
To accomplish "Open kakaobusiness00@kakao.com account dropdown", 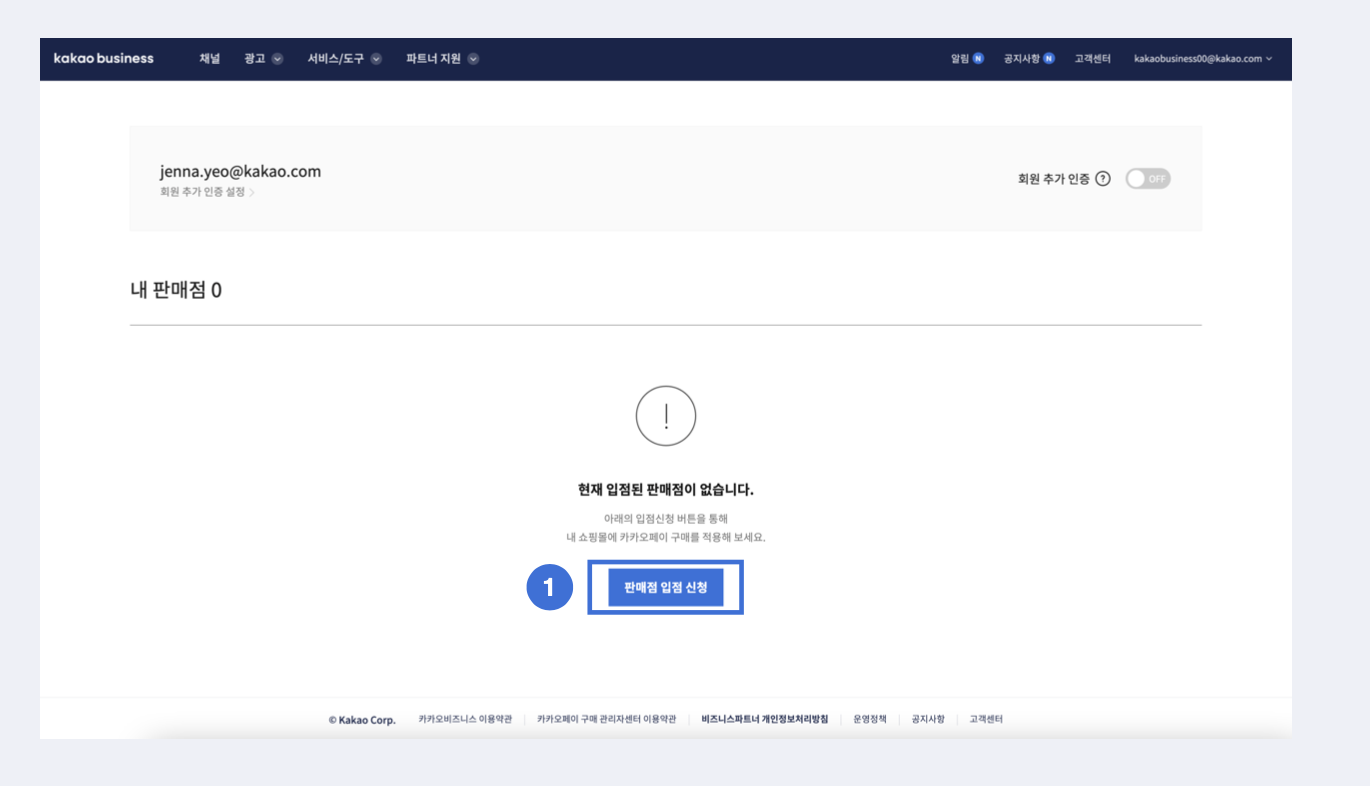I will coord(1203,59).
